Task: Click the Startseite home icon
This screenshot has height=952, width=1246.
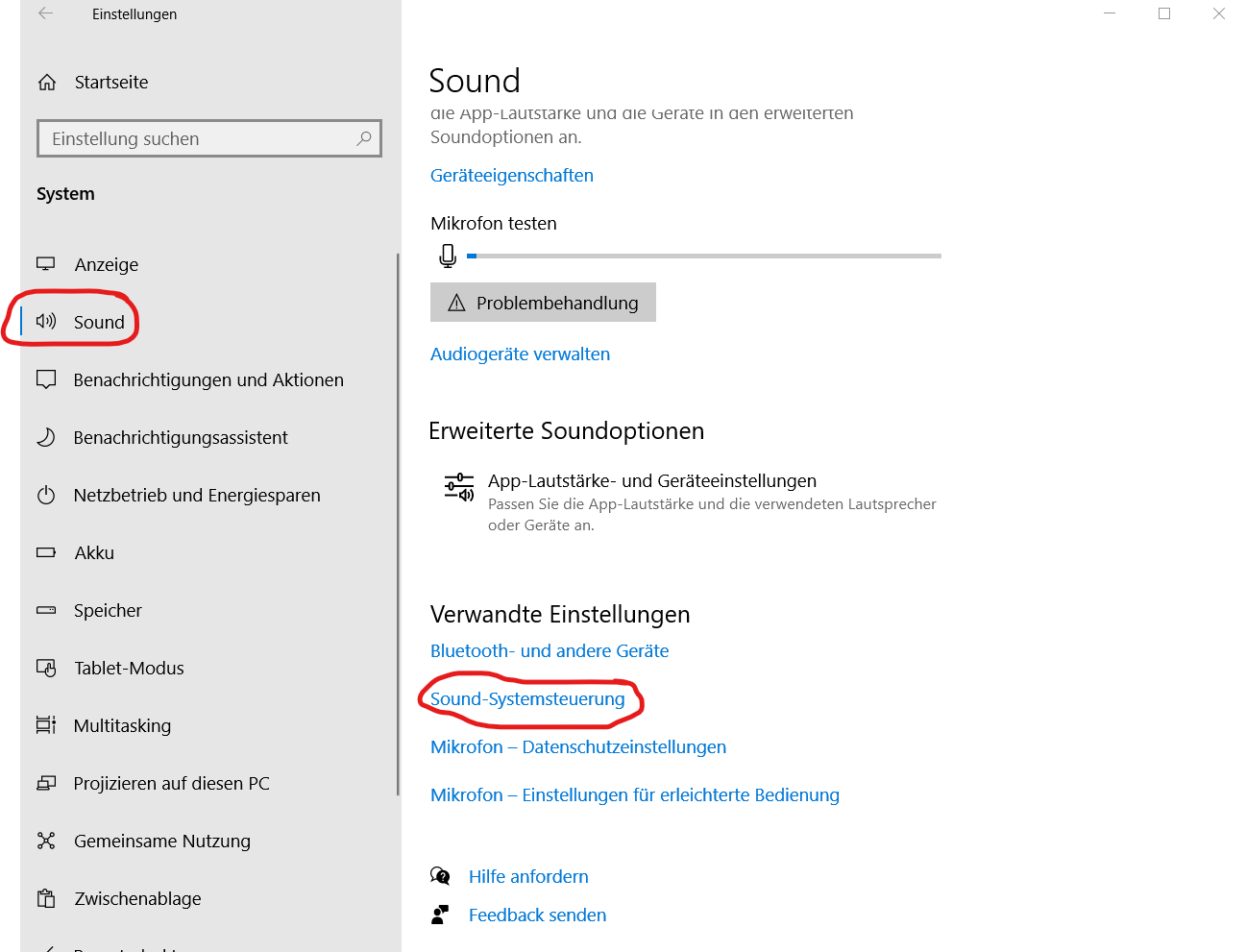Action: (47, 83)
